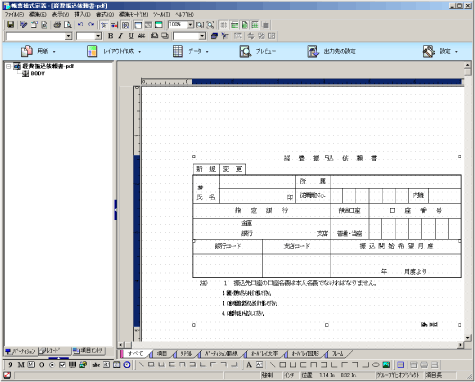
Task: Switch to the すべて tab
Action: (x=135, y=353)
